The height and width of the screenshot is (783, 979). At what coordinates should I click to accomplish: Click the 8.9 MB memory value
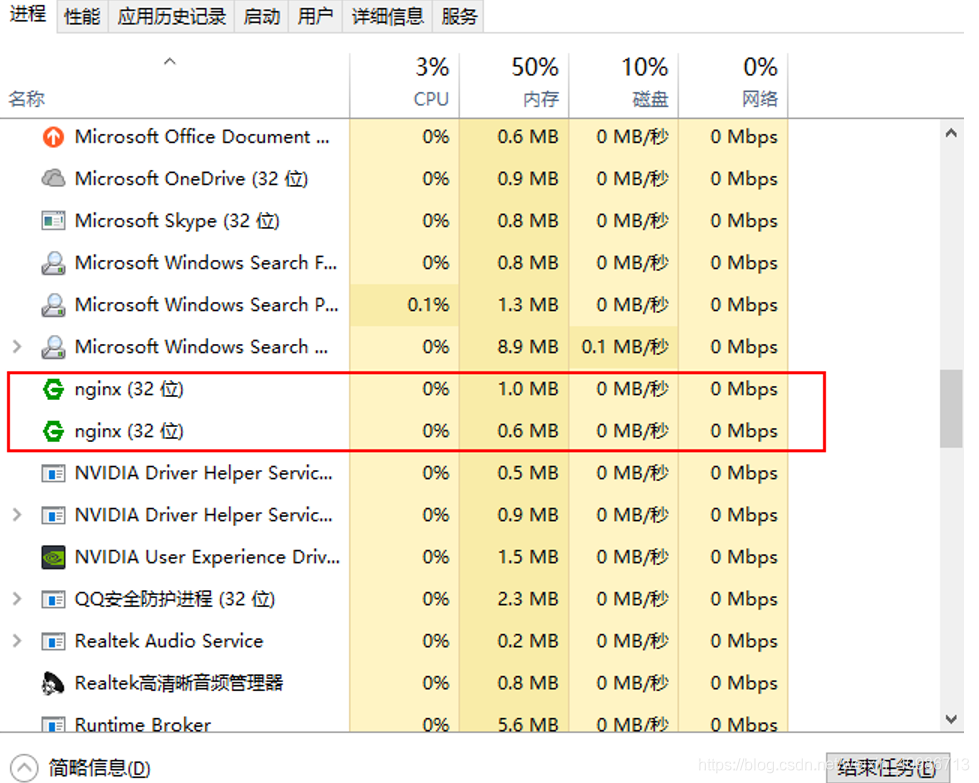tap(528, 347)
